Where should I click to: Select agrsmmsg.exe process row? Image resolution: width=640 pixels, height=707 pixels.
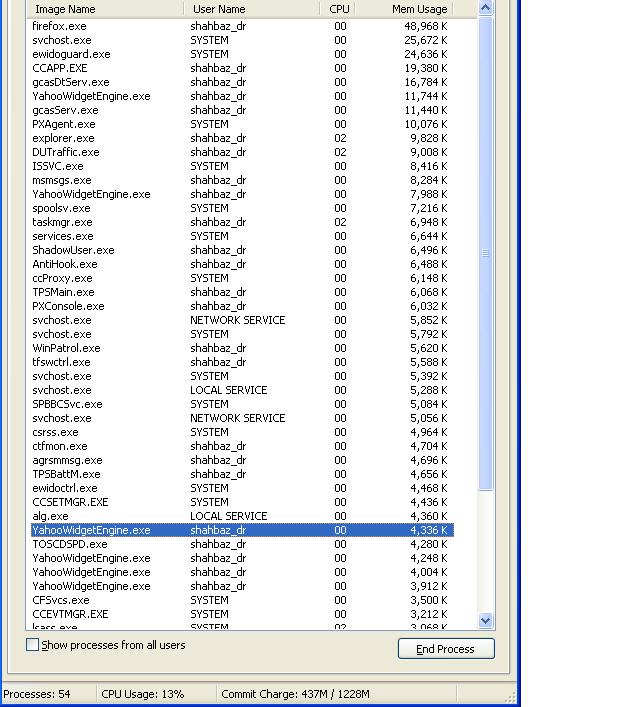[x=242, y=459]
